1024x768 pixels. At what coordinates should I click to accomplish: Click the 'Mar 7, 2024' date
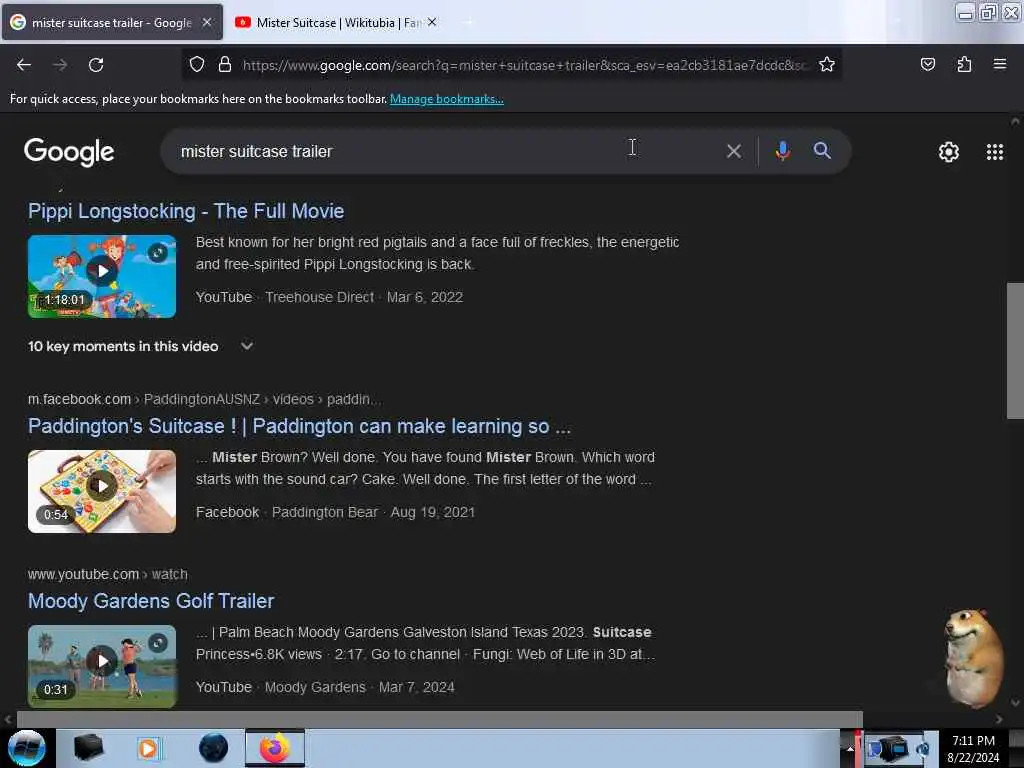click(417, 687)
